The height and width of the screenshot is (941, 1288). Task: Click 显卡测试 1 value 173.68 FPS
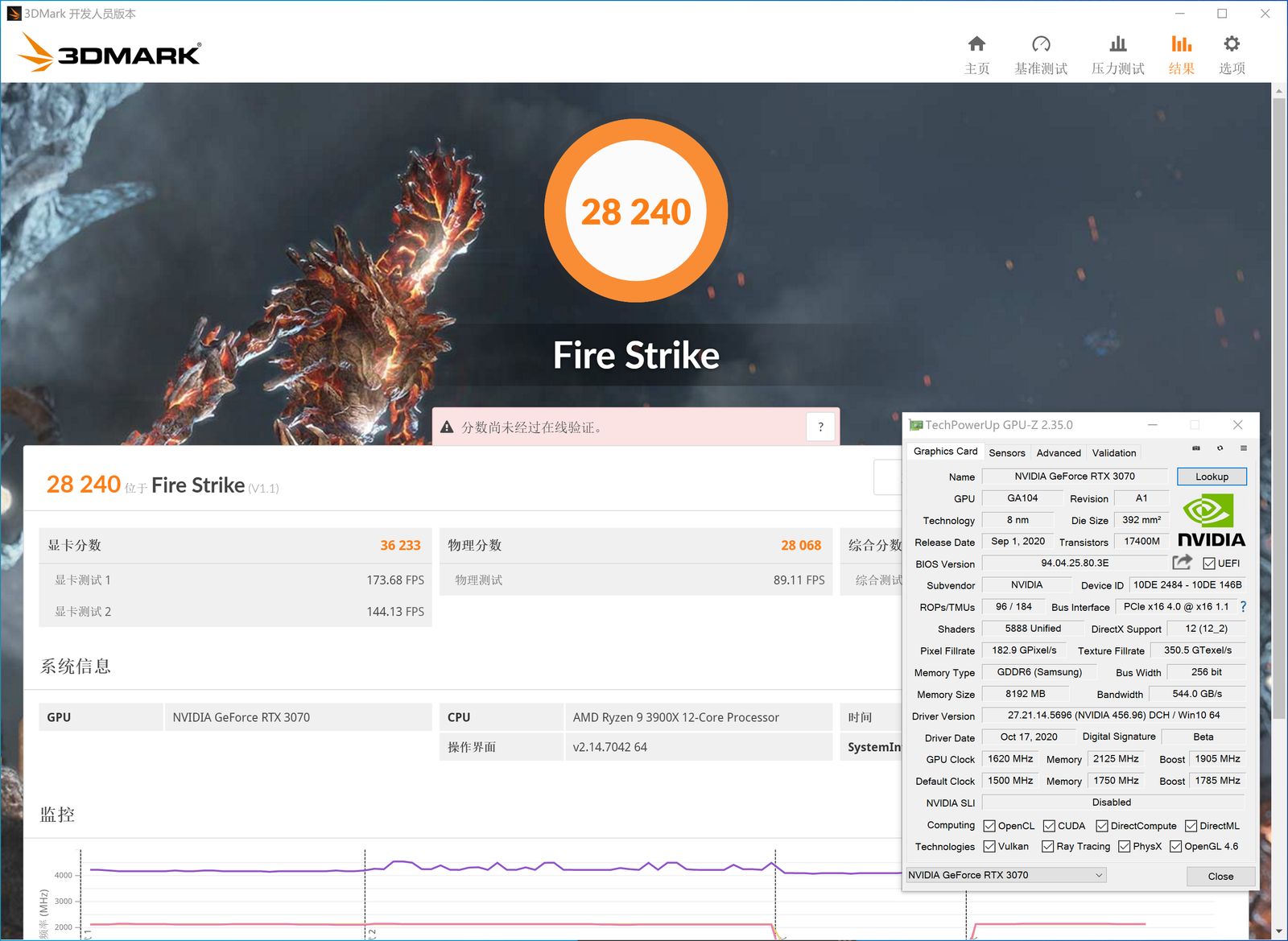(x=395, y=580)
